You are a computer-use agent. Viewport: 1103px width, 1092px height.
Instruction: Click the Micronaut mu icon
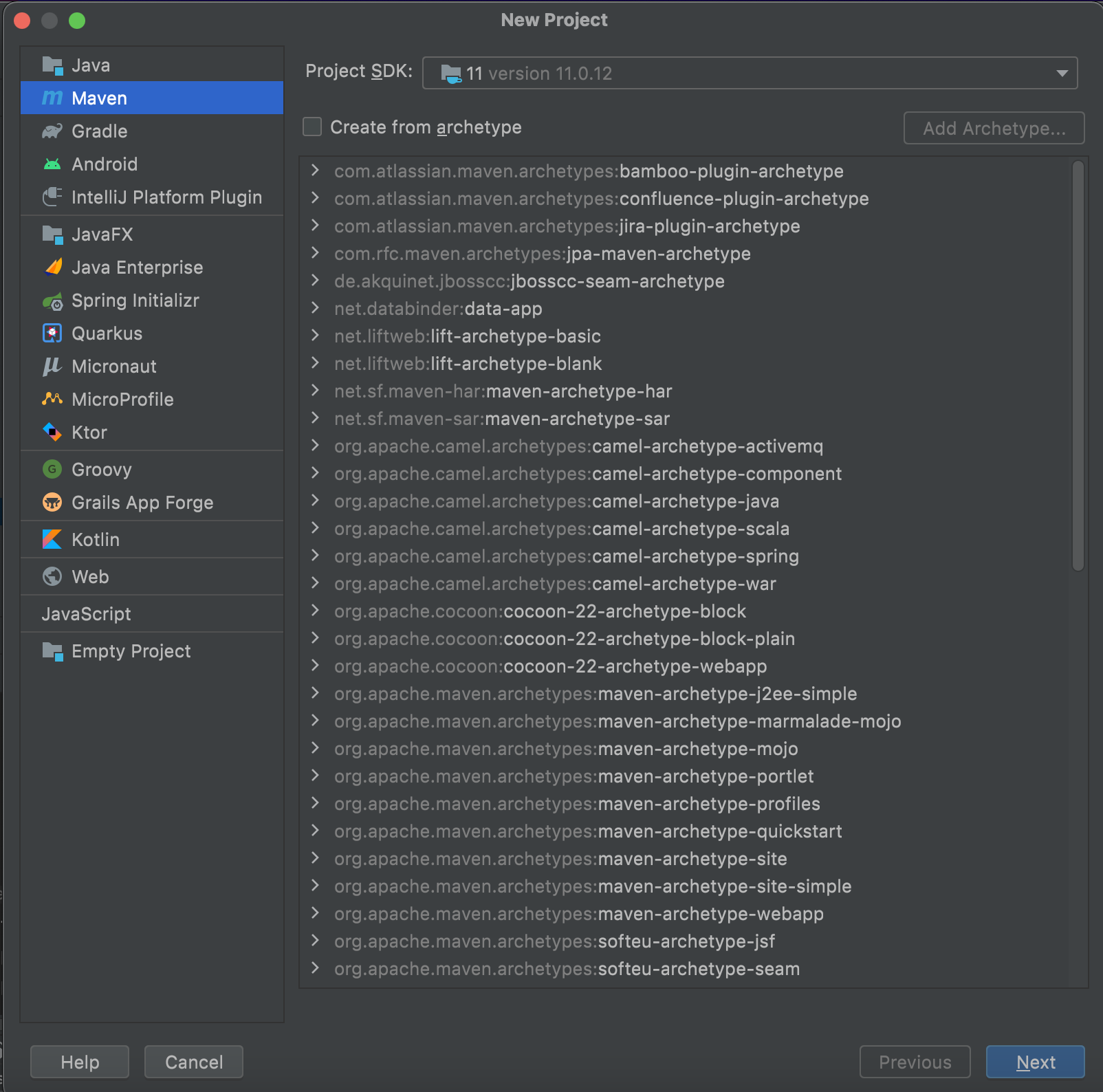pos(52,367)
